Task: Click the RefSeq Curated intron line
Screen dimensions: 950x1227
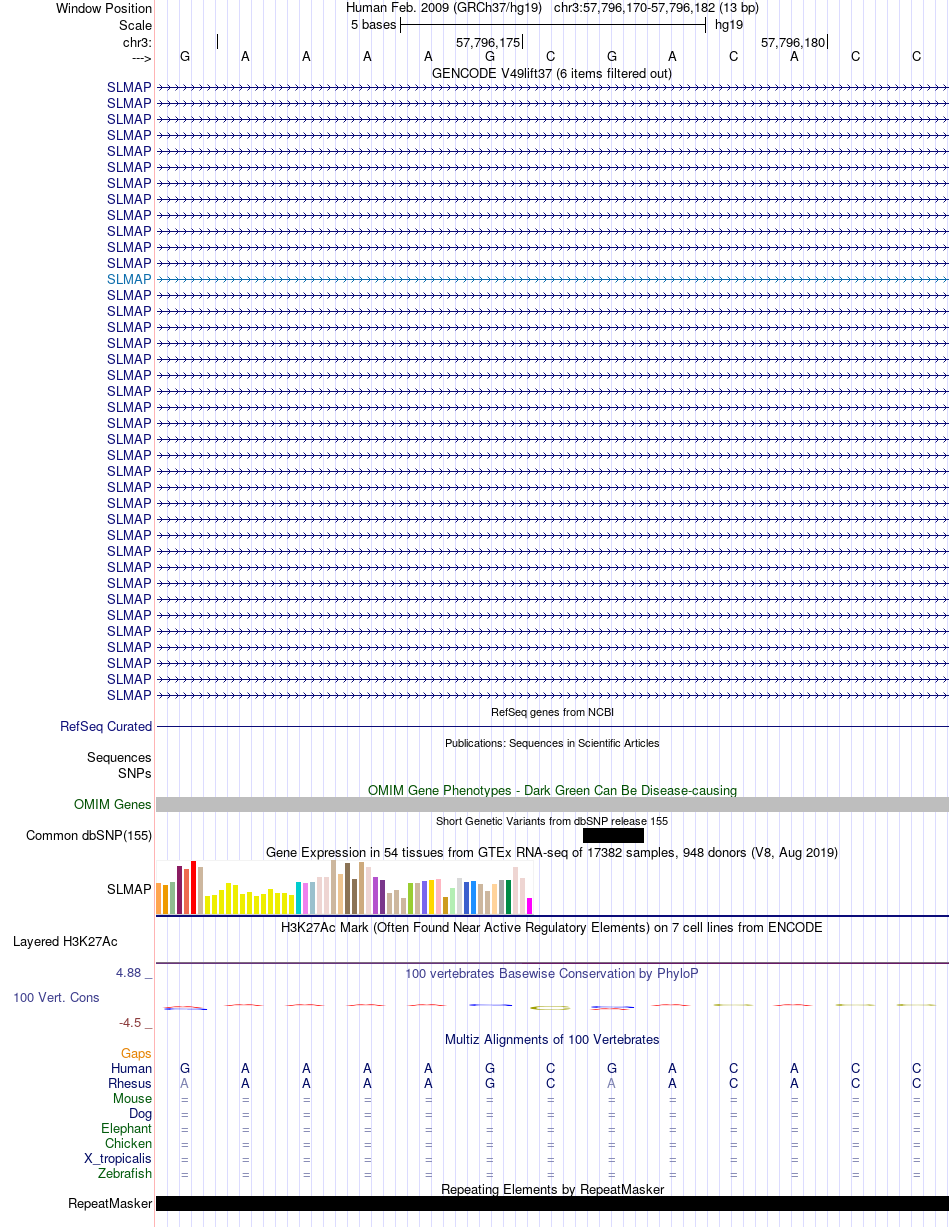Action: (x=552, y=726)
